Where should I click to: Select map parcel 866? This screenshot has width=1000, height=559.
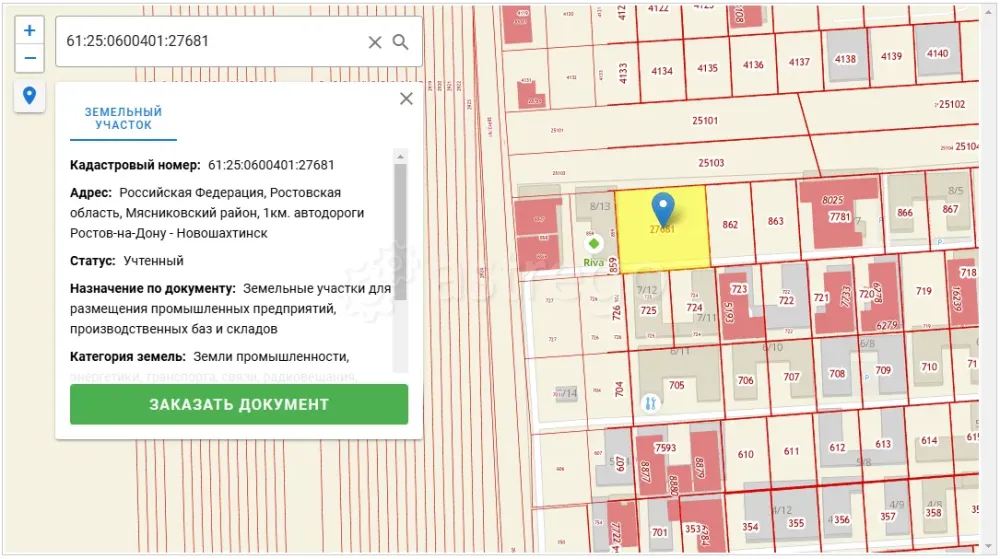(x=905, y=212)
